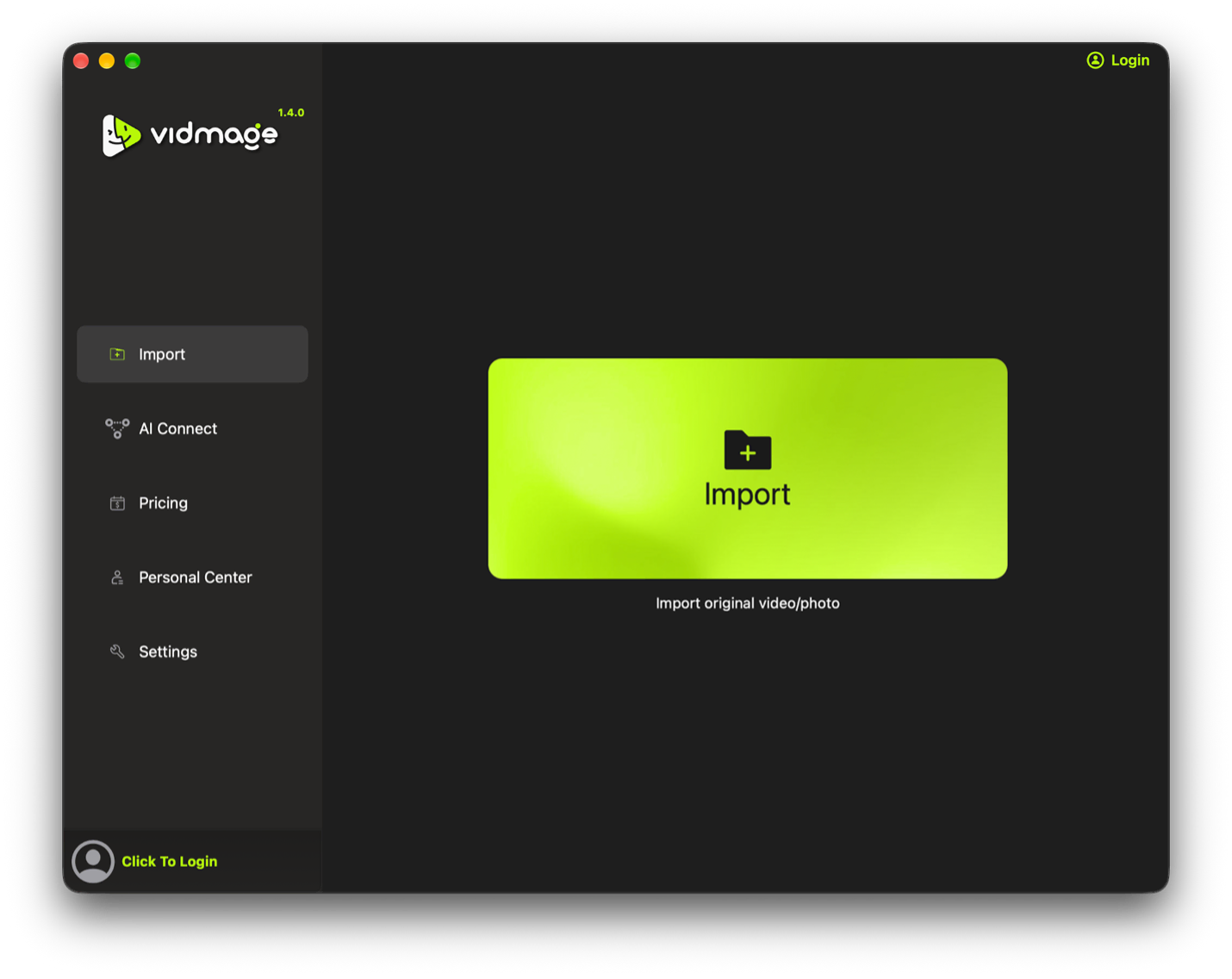The height and width of the screenshot is (979, 1232).
Task: Maximize the window with the green button
Action: pos(133,60)
